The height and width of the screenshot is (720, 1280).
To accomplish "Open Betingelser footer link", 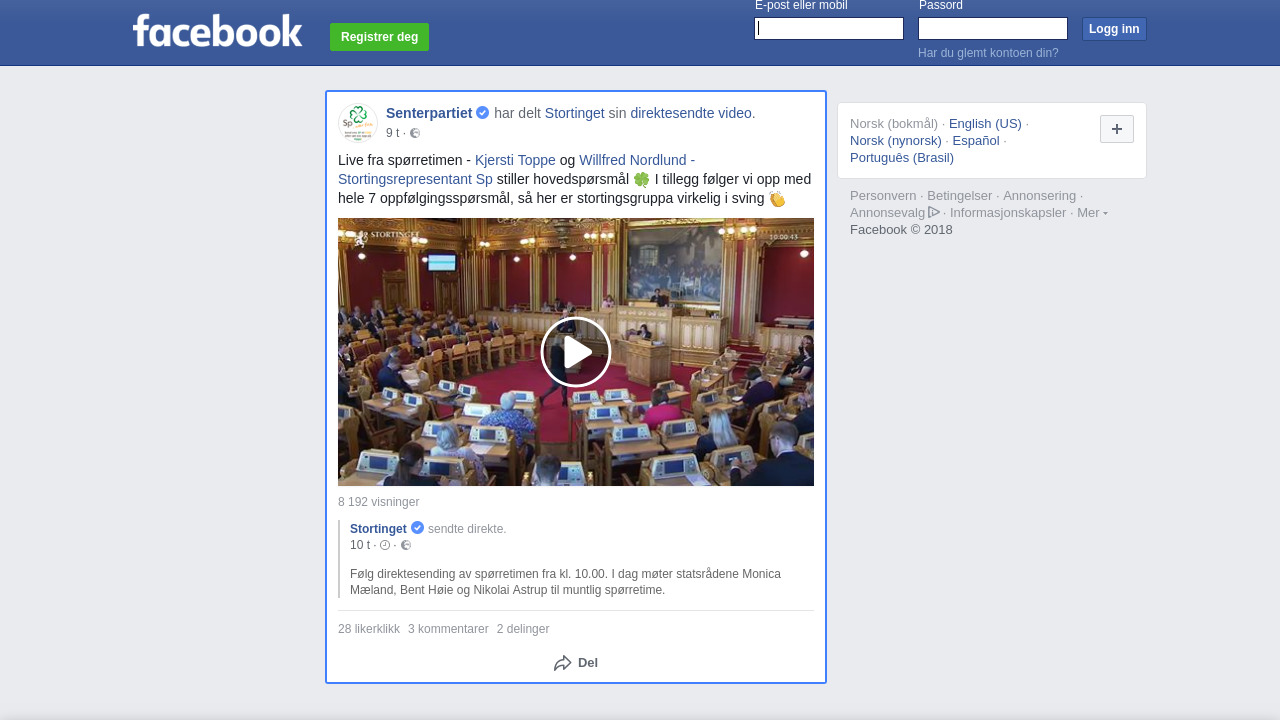I will pos(960,196).
